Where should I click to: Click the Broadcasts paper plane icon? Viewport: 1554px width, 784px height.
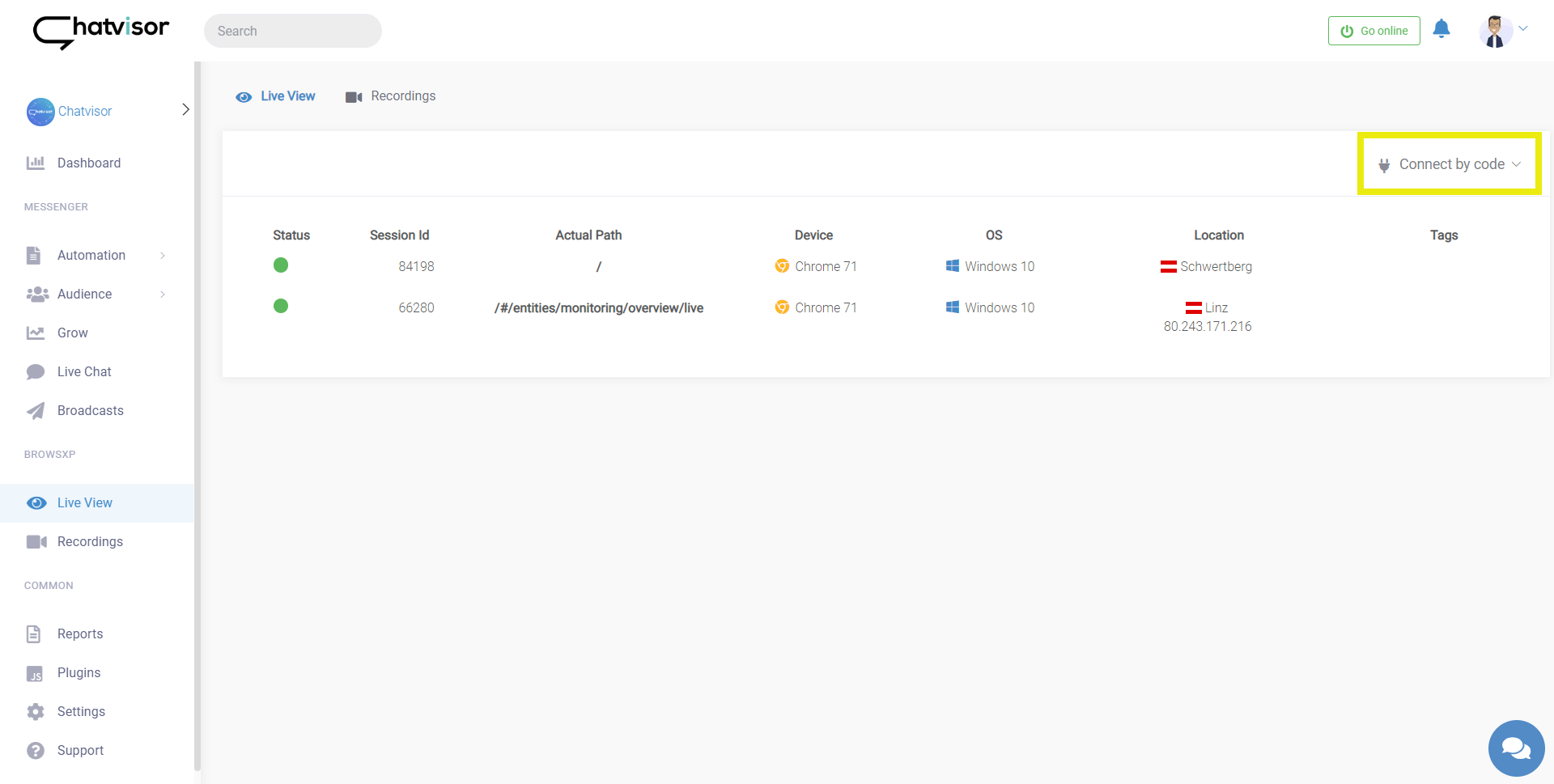tap(36, 411)
